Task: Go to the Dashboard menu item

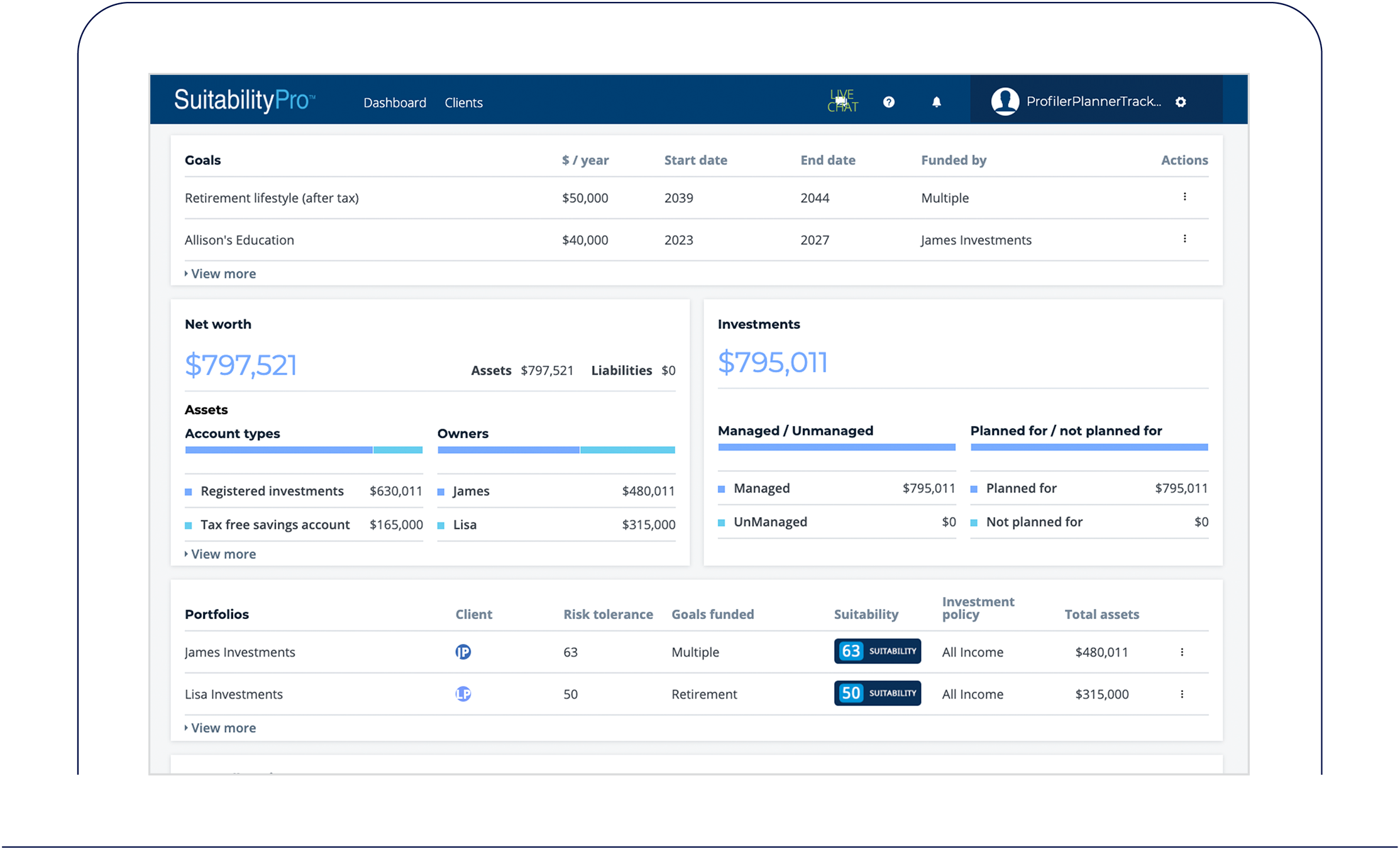Action: (394, 102)
